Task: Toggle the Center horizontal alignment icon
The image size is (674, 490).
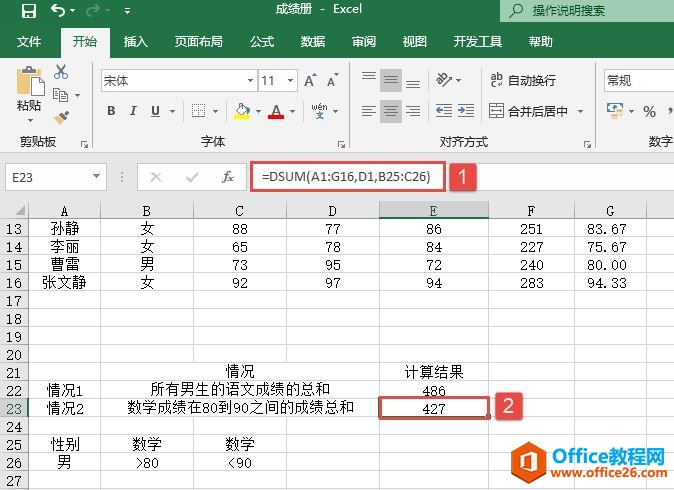Action: pos(391,111)
